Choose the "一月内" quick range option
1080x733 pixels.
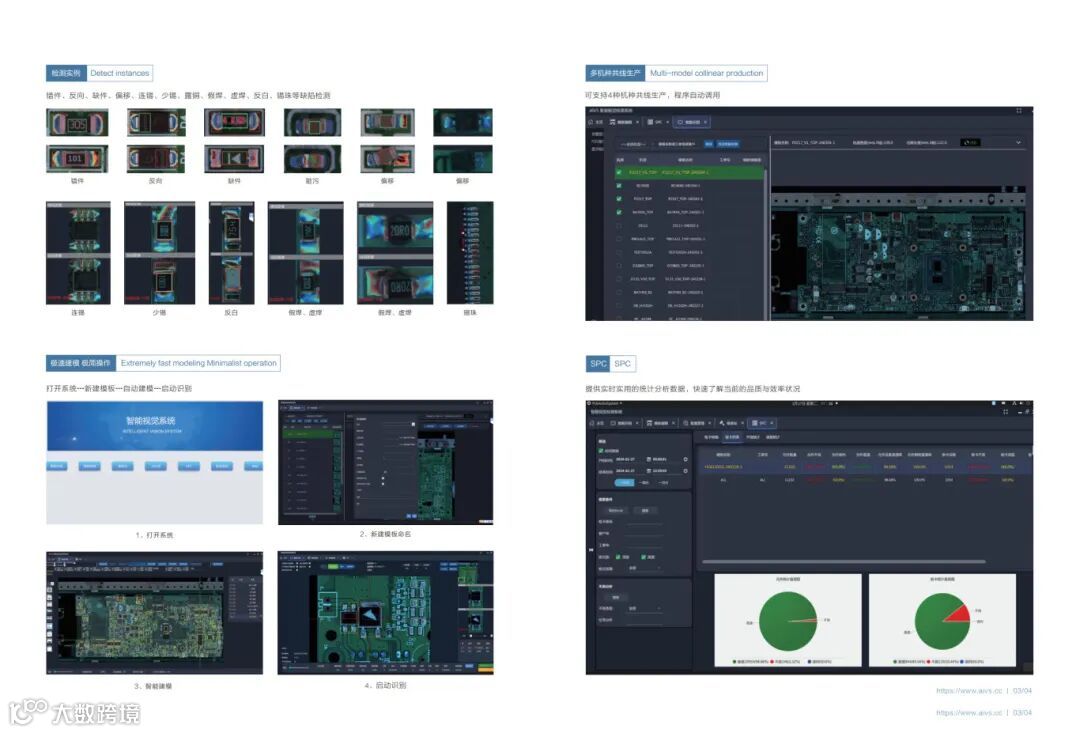663,483
